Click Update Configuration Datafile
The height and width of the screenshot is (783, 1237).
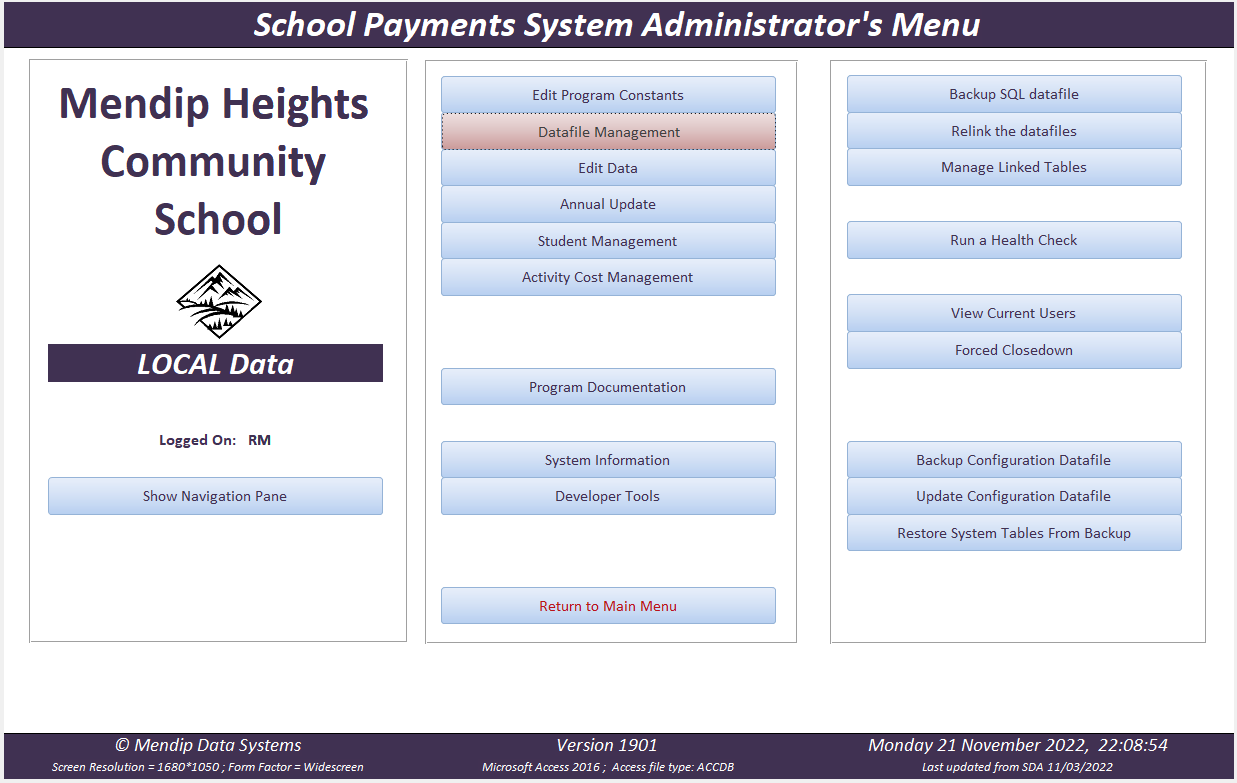tap(1014, 496)
